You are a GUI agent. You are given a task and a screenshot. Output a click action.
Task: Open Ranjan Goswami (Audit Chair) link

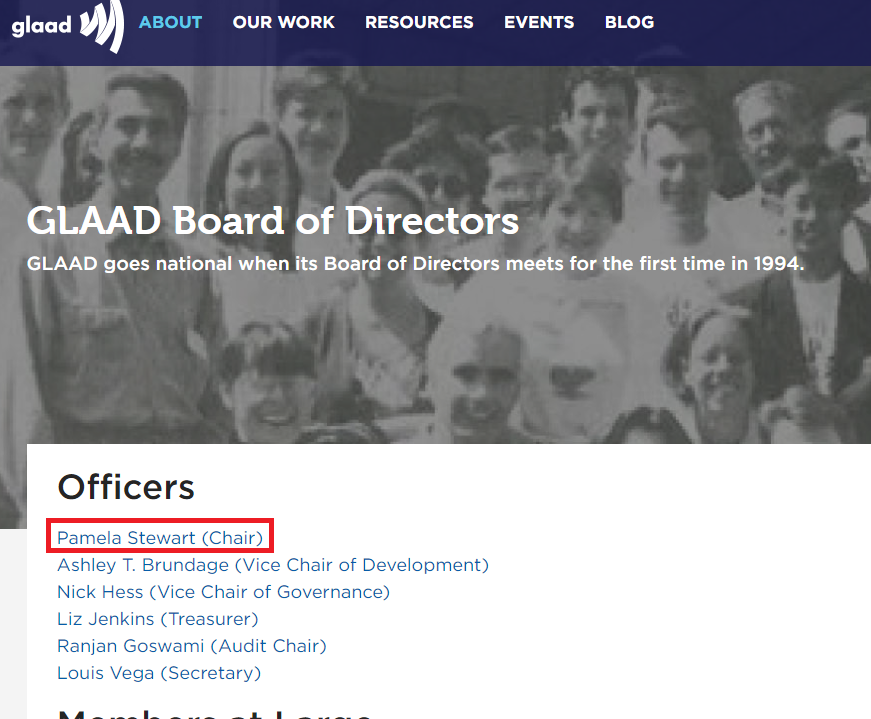pyautogui.click(x=192, y=646)
